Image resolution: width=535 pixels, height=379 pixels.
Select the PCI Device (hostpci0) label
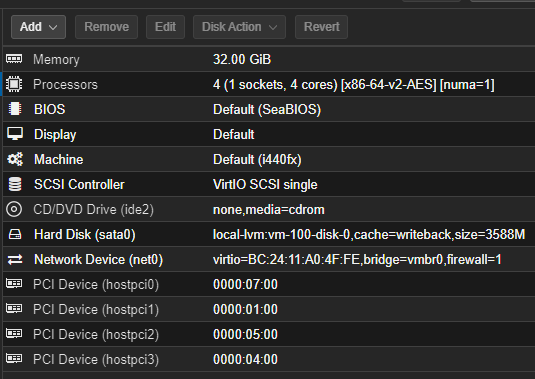click(x=96, y=285)
